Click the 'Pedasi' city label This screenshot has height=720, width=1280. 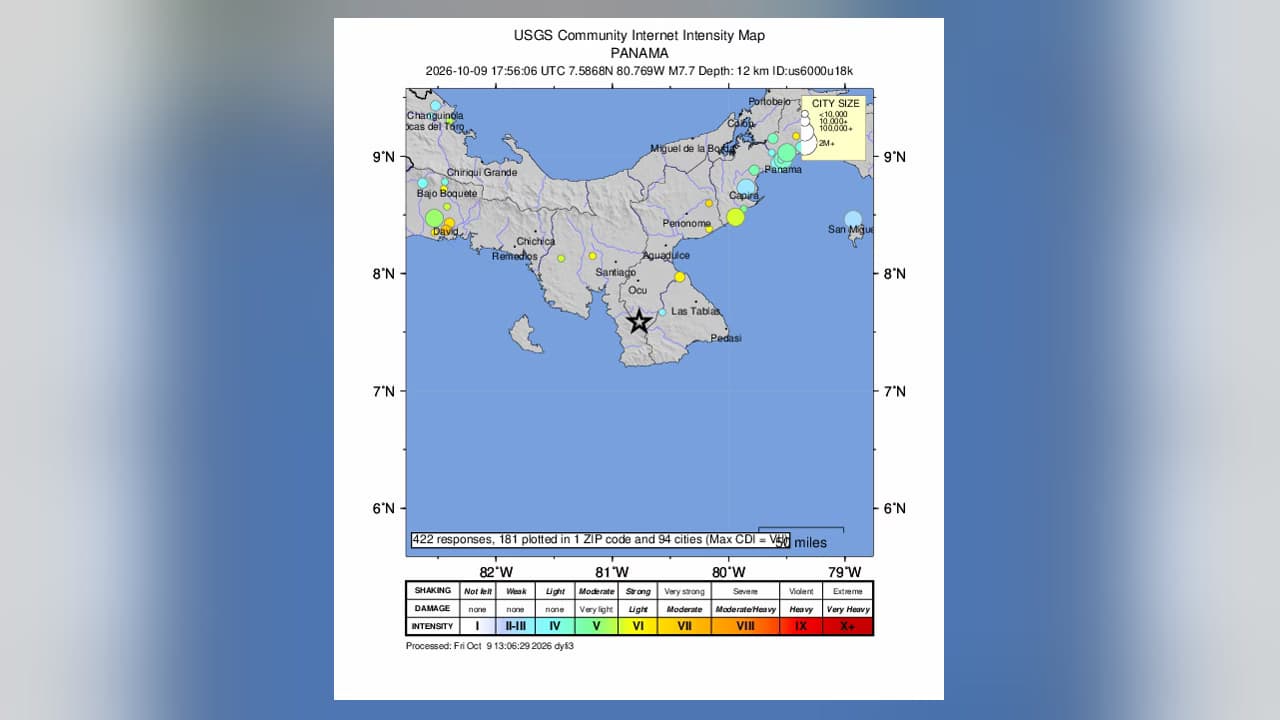[726, 338]
